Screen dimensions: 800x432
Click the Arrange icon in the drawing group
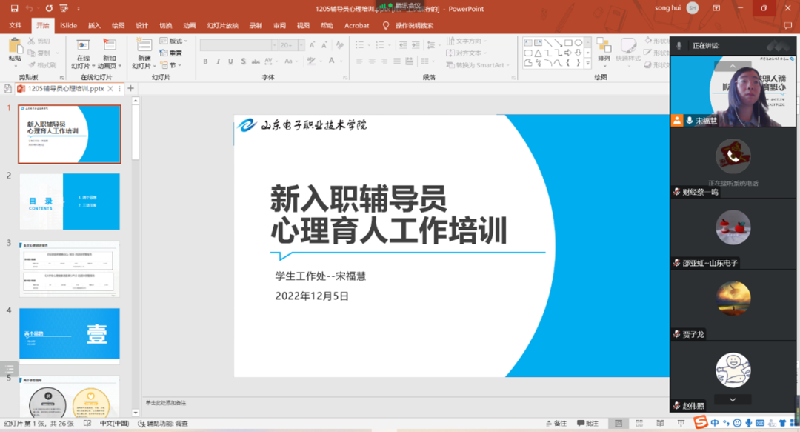(603, 50)
